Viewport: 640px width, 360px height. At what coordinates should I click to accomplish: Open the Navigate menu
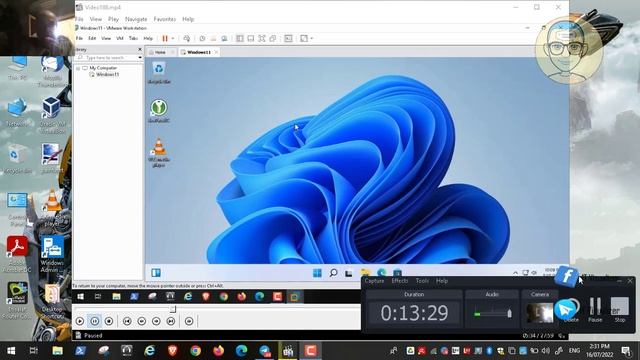coord(136,19)
